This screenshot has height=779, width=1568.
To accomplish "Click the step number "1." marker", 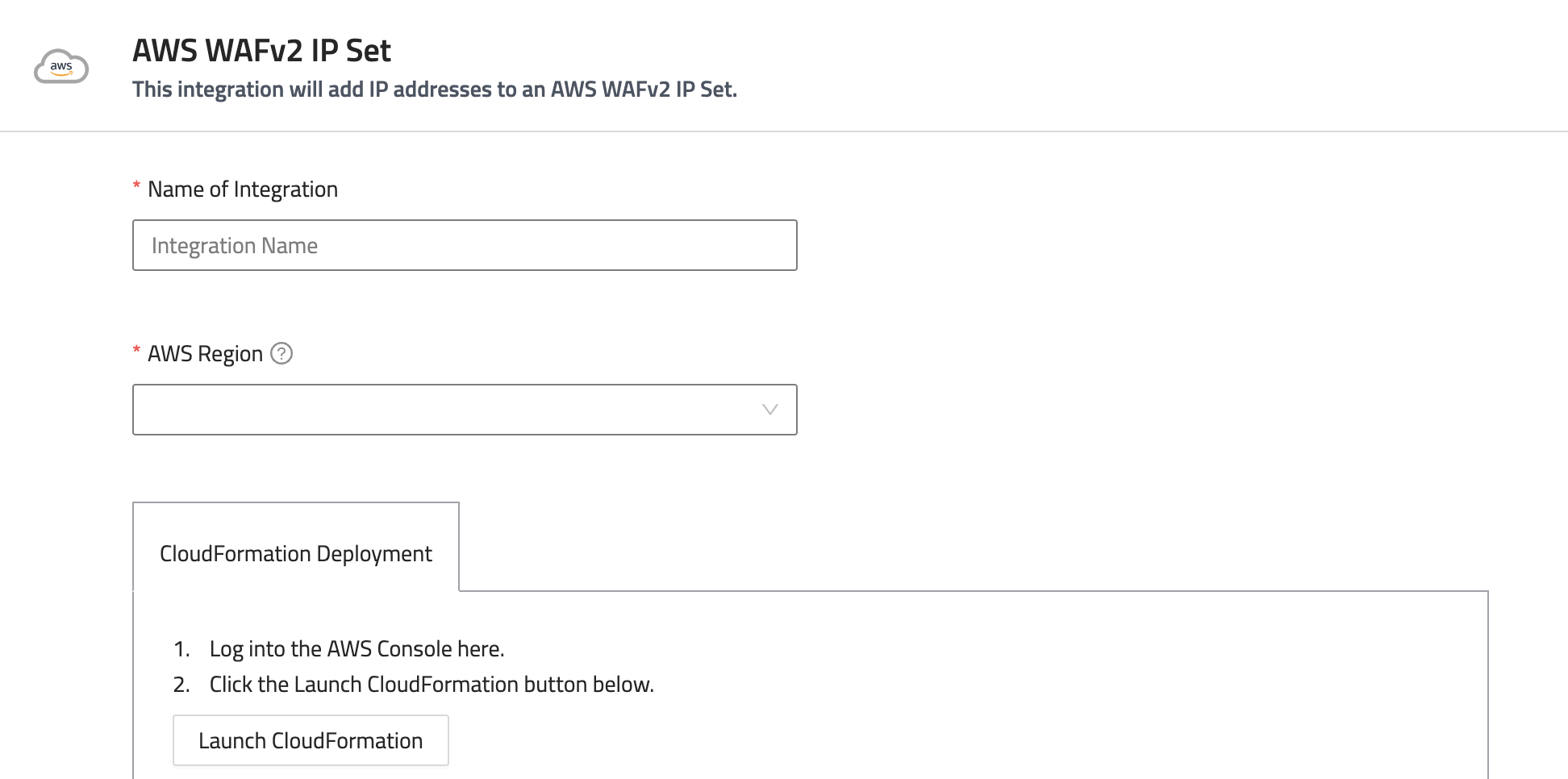I will pyautogui.click(x=181, y=649).
